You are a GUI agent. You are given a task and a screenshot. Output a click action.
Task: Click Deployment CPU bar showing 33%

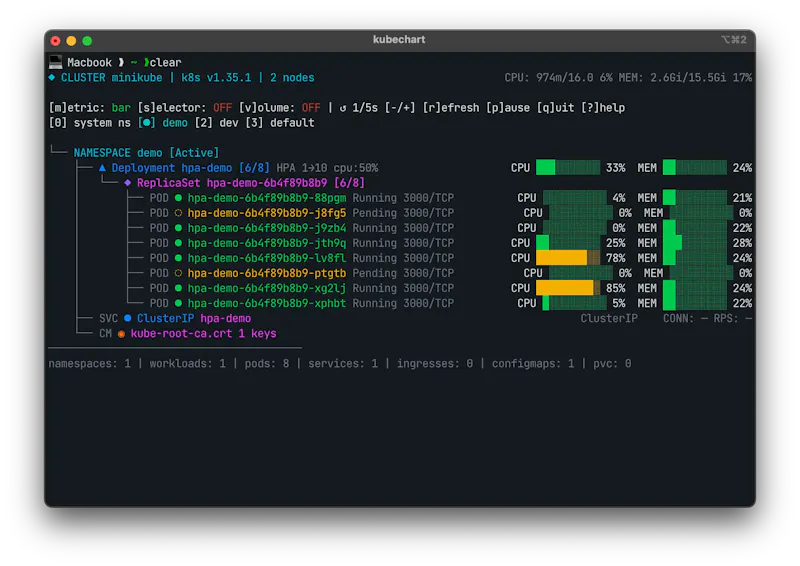click(568, 167)
